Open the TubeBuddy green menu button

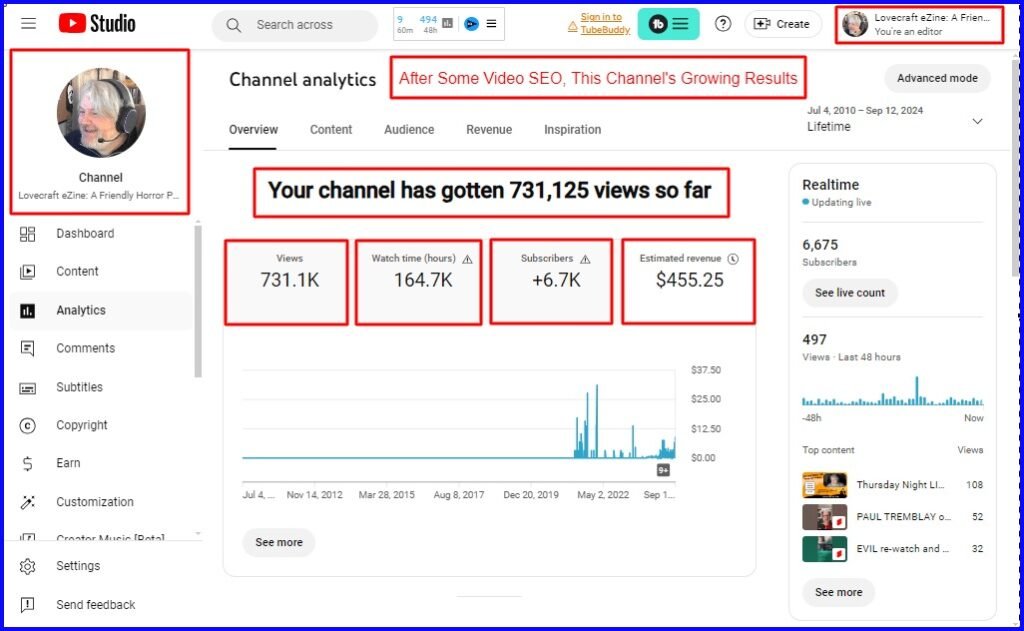[668, 24]
